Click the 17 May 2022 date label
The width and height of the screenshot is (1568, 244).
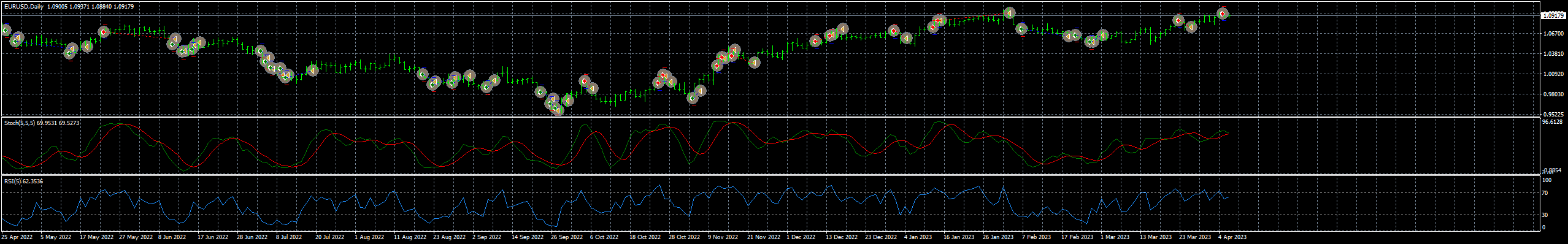[x=96, y=237]
